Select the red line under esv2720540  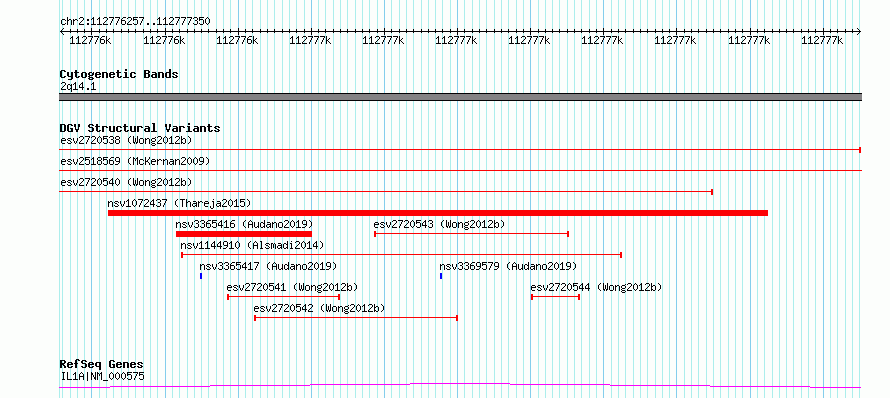[x=386, y=192]
